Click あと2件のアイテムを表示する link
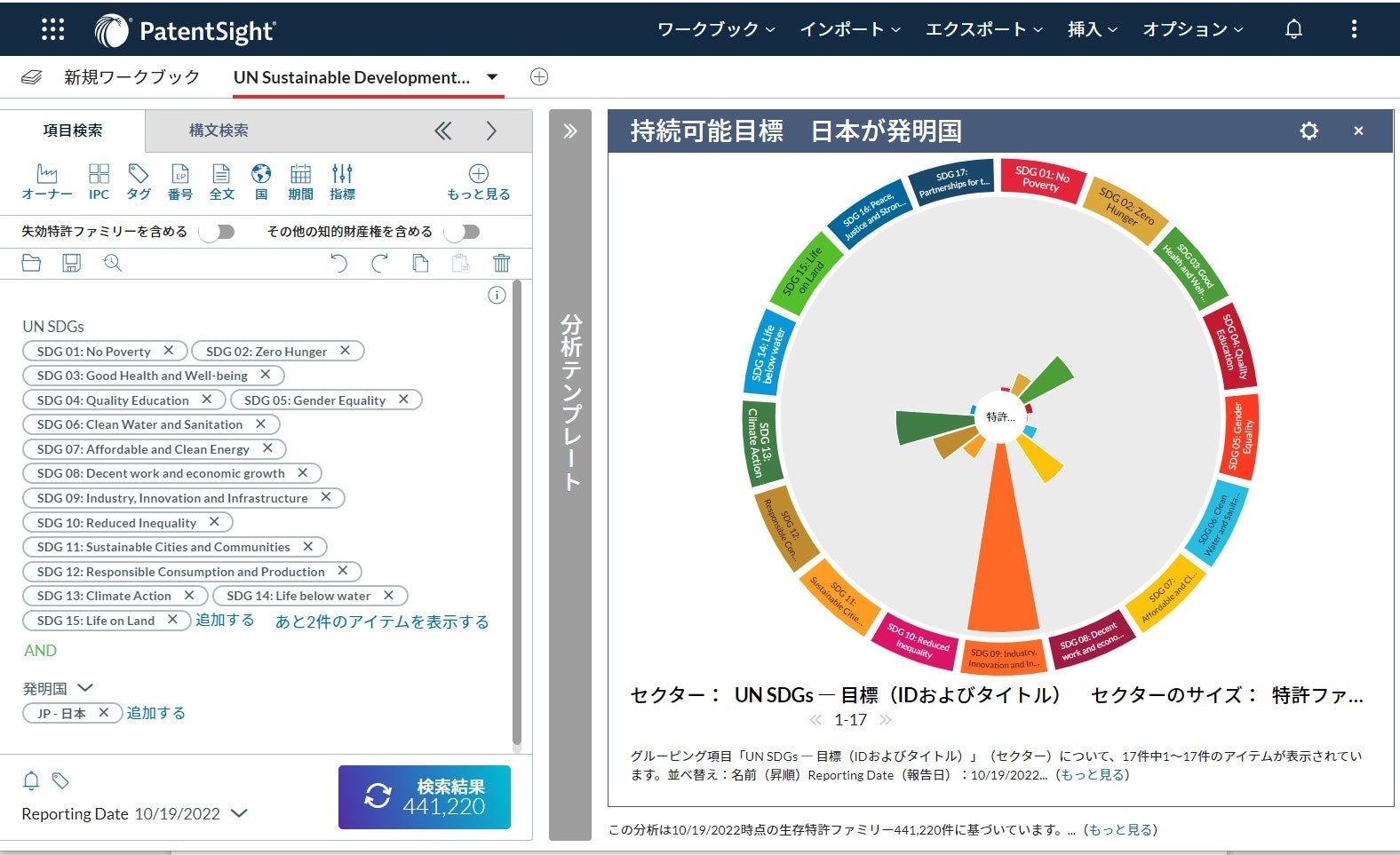 382,621
